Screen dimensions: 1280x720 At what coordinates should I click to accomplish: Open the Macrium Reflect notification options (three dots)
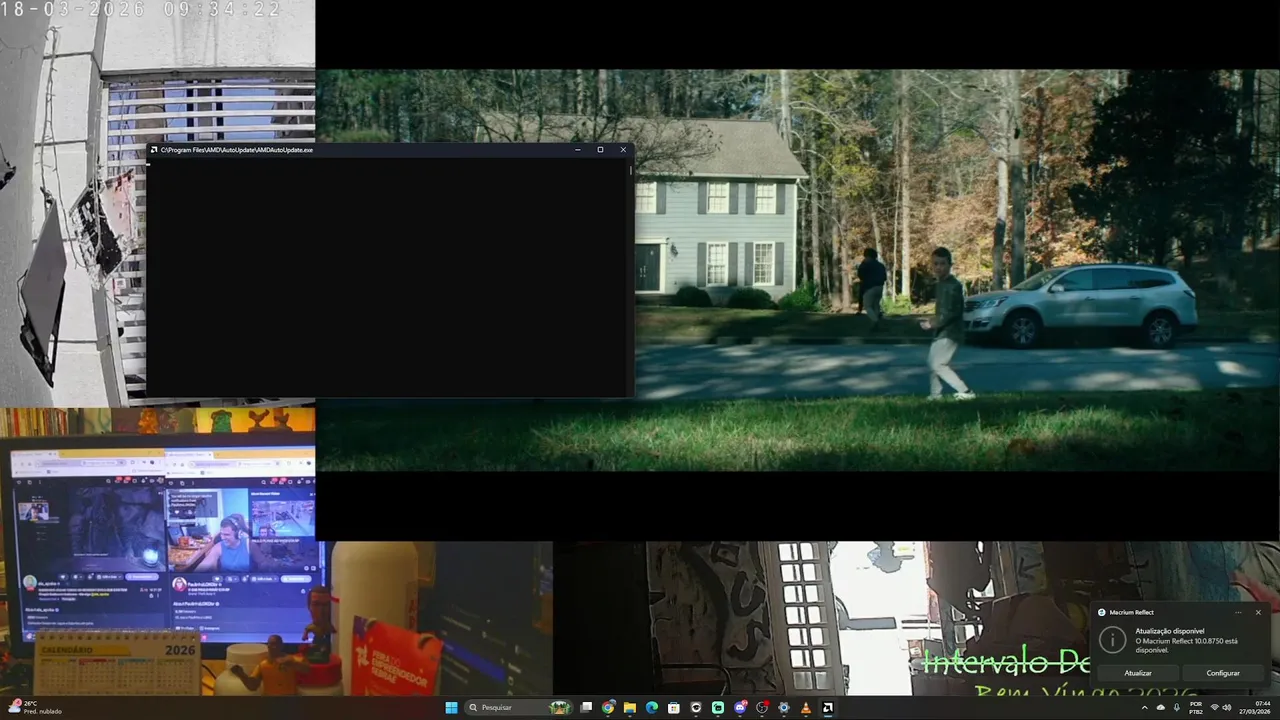(x=1238, y=612)
